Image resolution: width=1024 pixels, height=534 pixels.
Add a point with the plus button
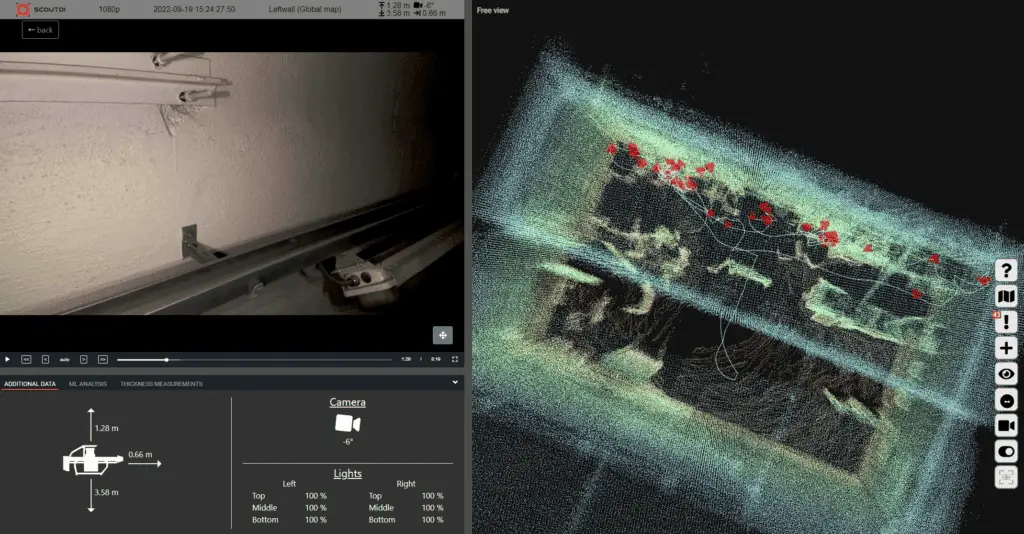click(x=1006, y=348)
